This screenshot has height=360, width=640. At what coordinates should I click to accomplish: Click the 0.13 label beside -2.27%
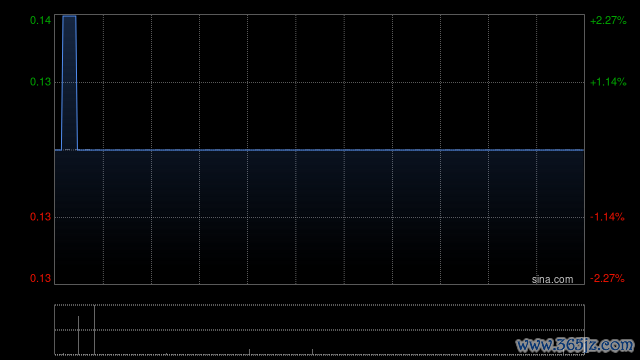point(40,278)
